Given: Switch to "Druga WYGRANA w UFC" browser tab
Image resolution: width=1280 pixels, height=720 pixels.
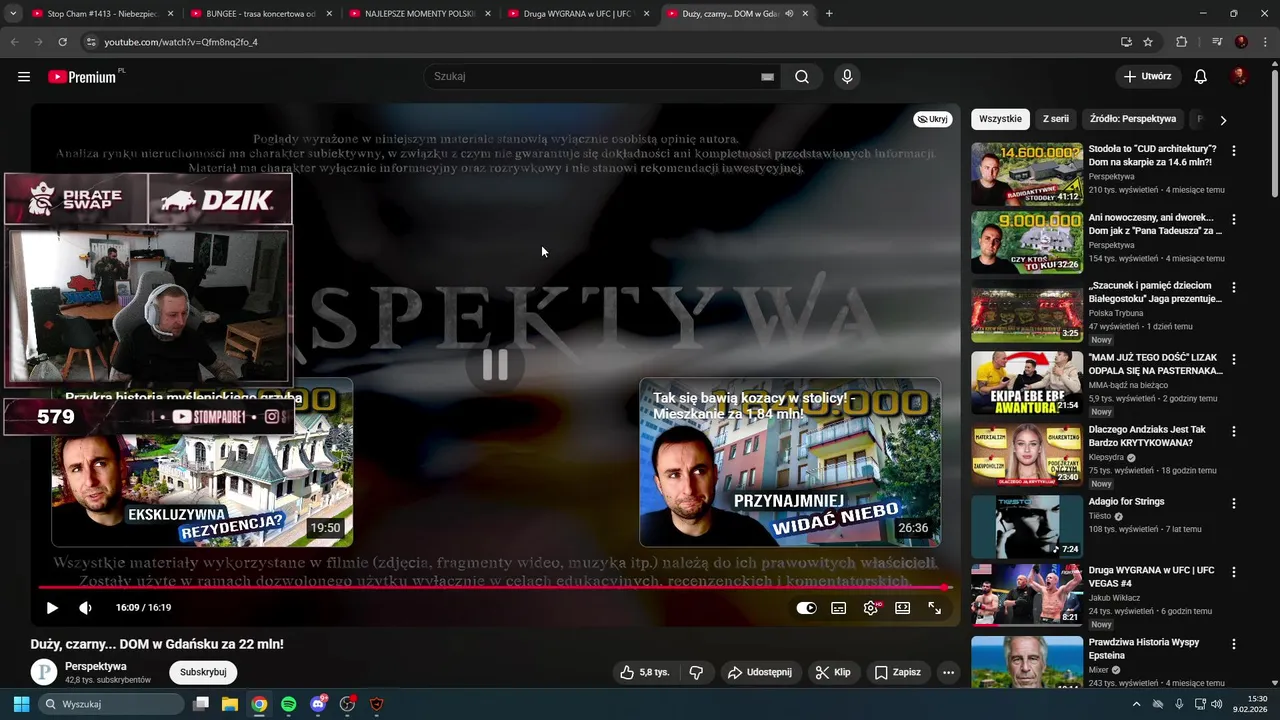Looking at the screenshot, I should [x=577, y=14].
